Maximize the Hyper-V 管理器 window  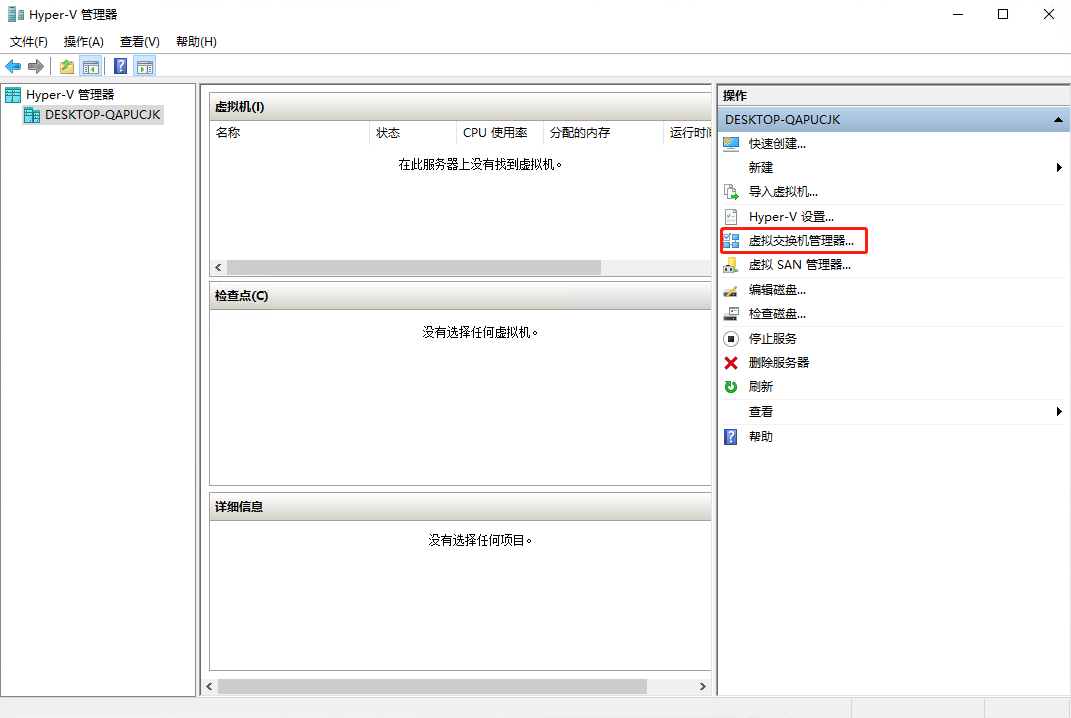pos(1003,14)
